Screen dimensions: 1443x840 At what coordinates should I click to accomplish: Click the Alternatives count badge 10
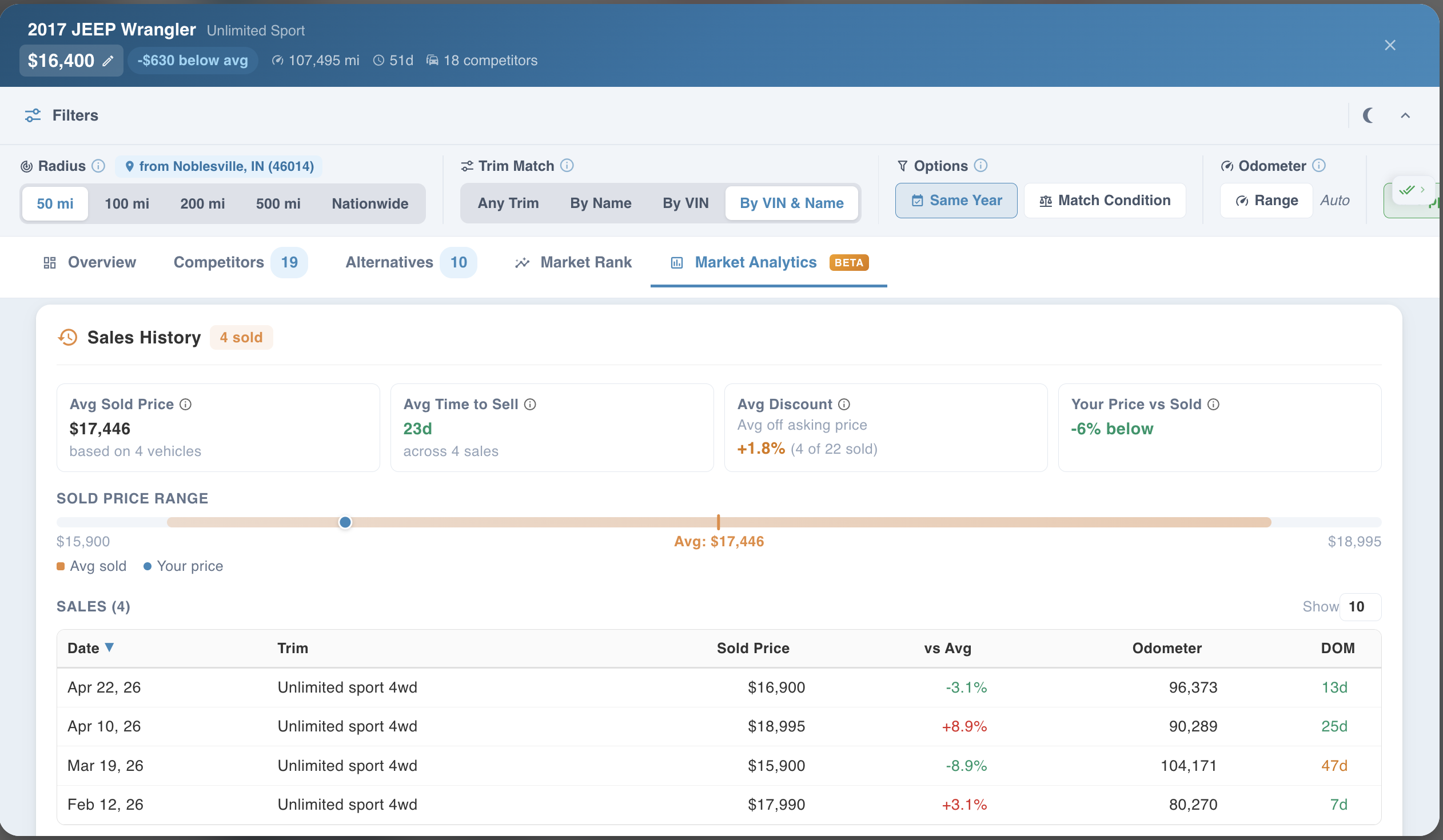click(458, 263)
